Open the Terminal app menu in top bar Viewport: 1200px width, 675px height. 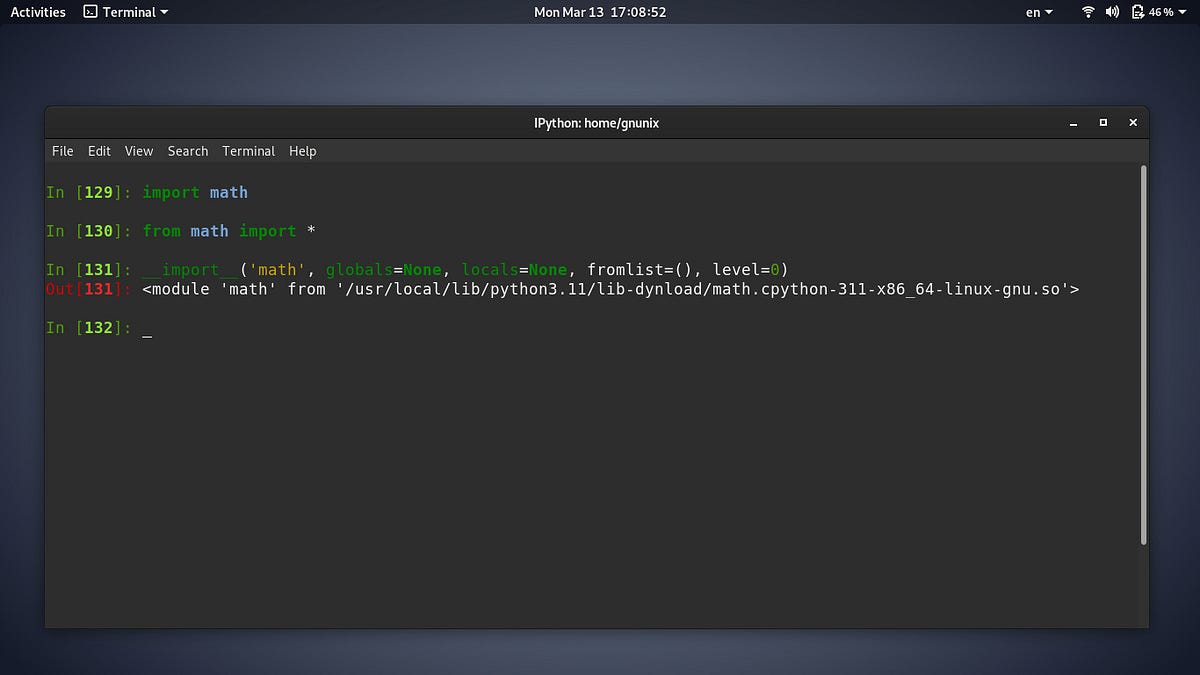pos(126,12)
